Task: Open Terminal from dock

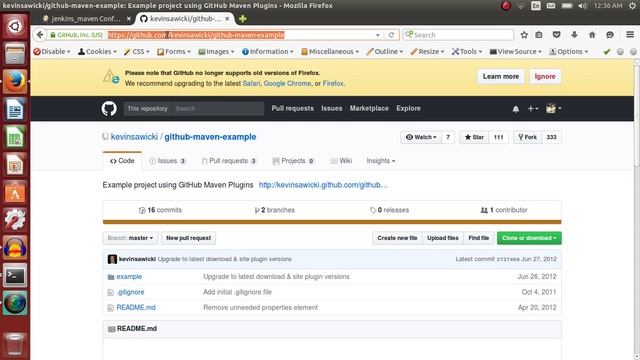Action: [x=15, y=275]
